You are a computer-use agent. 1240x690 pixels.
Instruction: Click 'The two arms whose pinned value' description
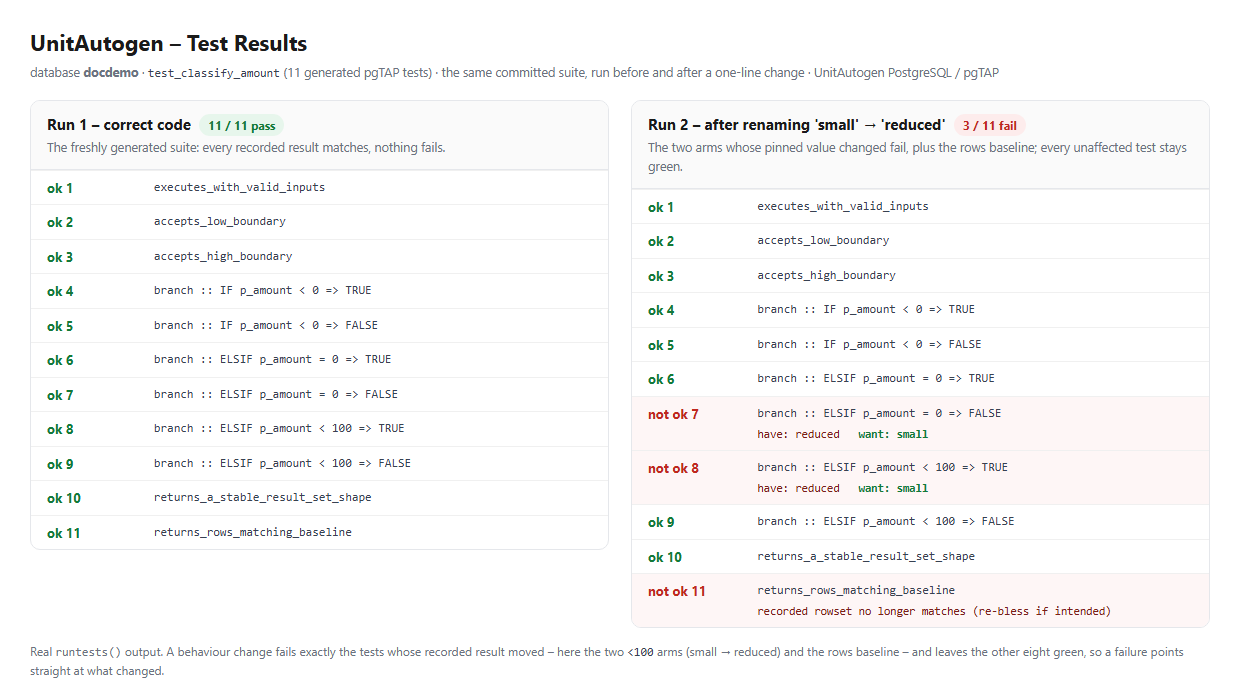tap(917, 157)
